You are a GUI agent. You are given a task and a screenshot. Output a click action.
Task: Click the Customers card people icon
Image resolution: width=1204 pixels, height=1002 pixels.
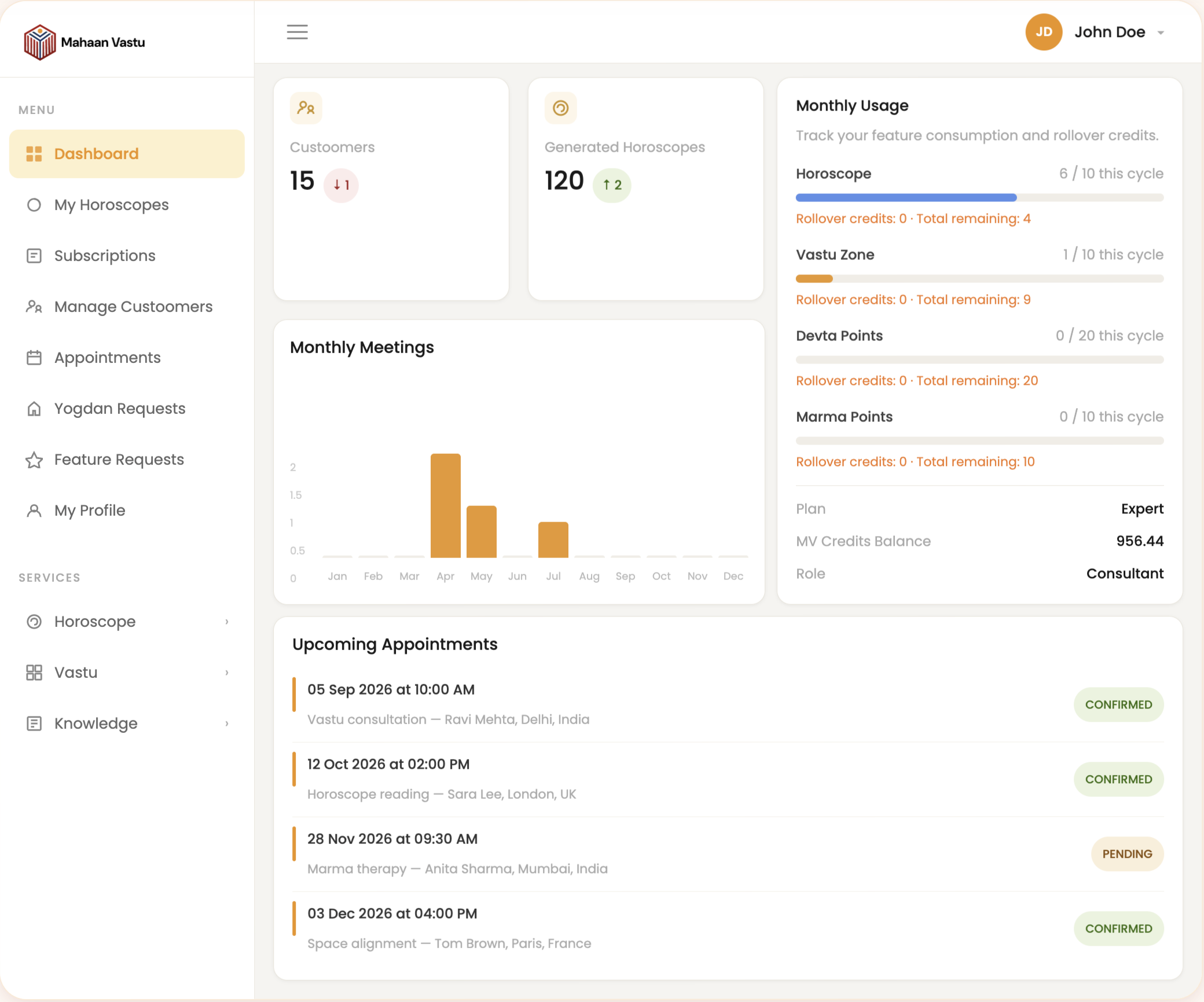pyautogui.click(x=306, y=108)
